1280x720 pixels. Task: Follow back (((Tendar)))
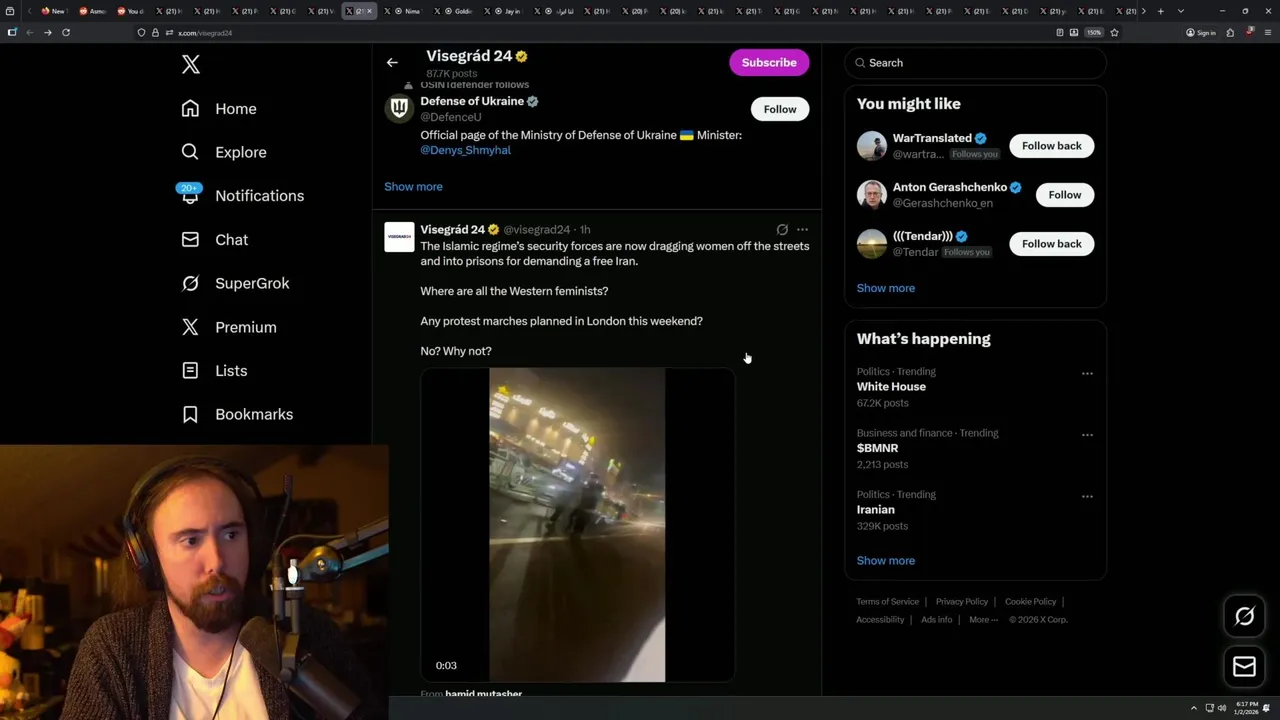[1051, 244]
